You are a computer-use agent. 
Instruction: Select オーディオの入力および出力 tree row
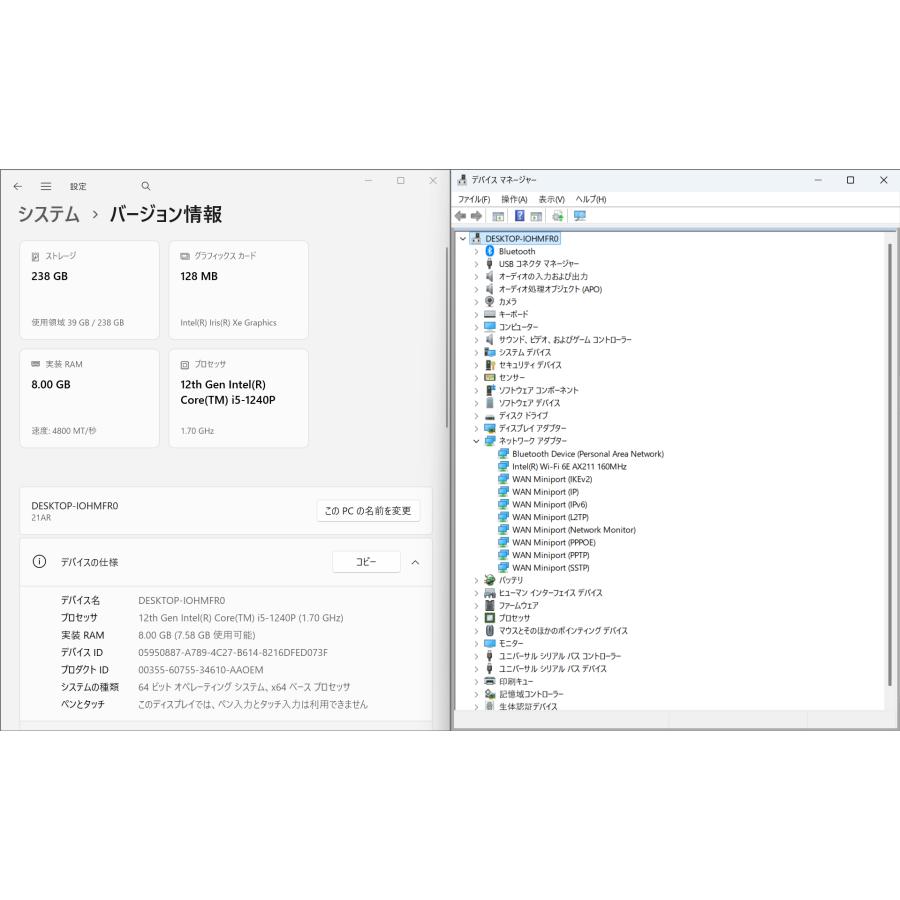543,276
